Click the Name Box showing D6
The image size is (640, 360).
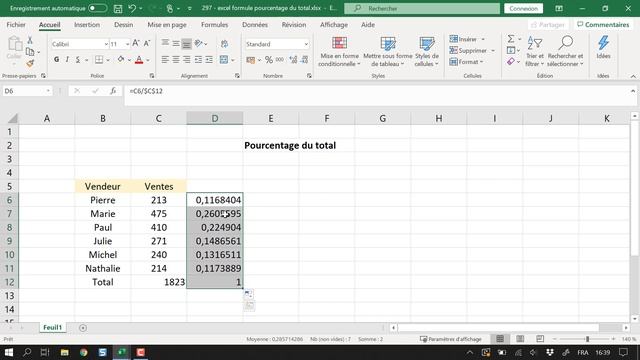tap(27, 91)
